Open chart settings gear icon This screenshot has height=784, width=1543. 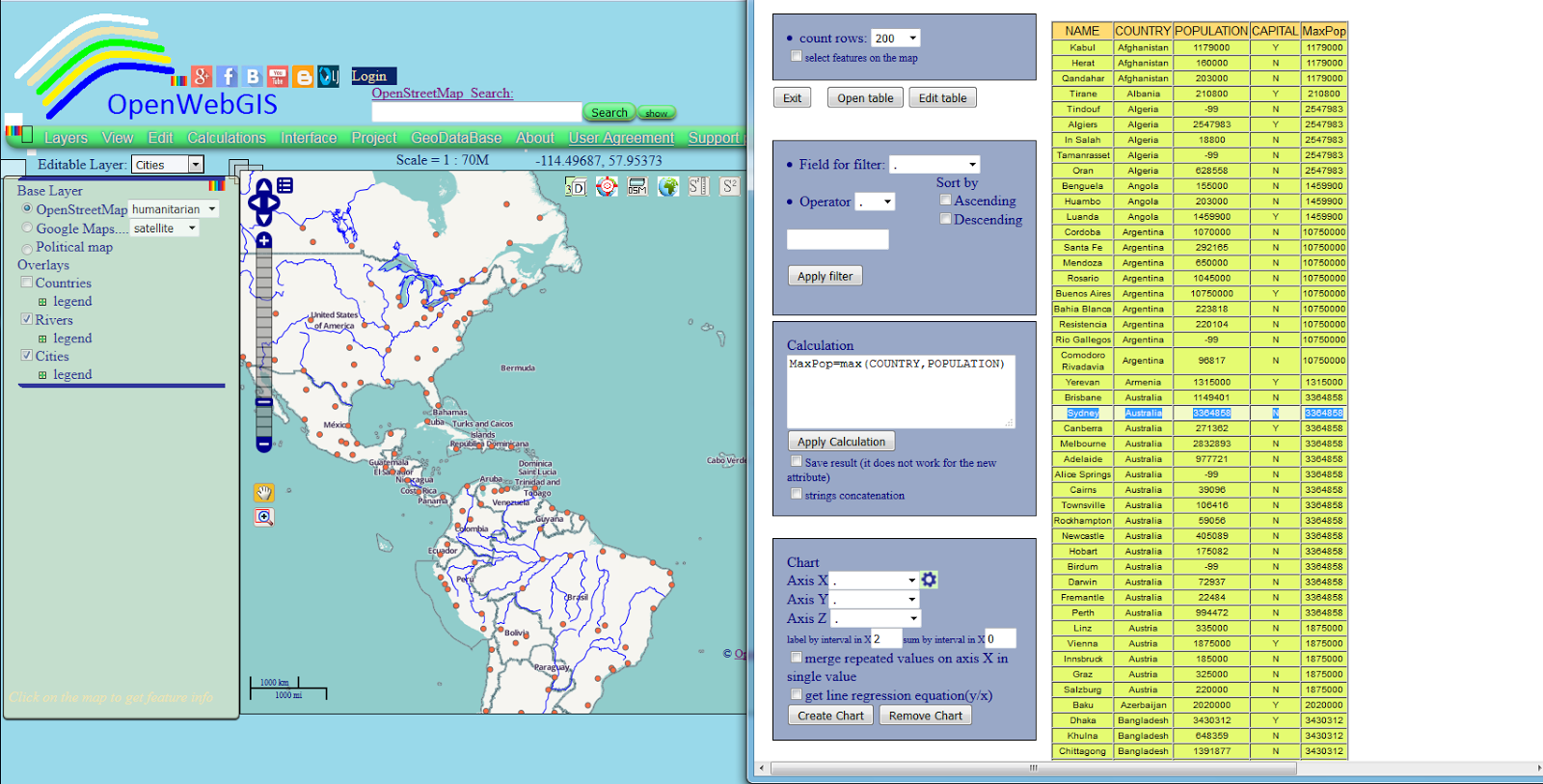[929, 580]
